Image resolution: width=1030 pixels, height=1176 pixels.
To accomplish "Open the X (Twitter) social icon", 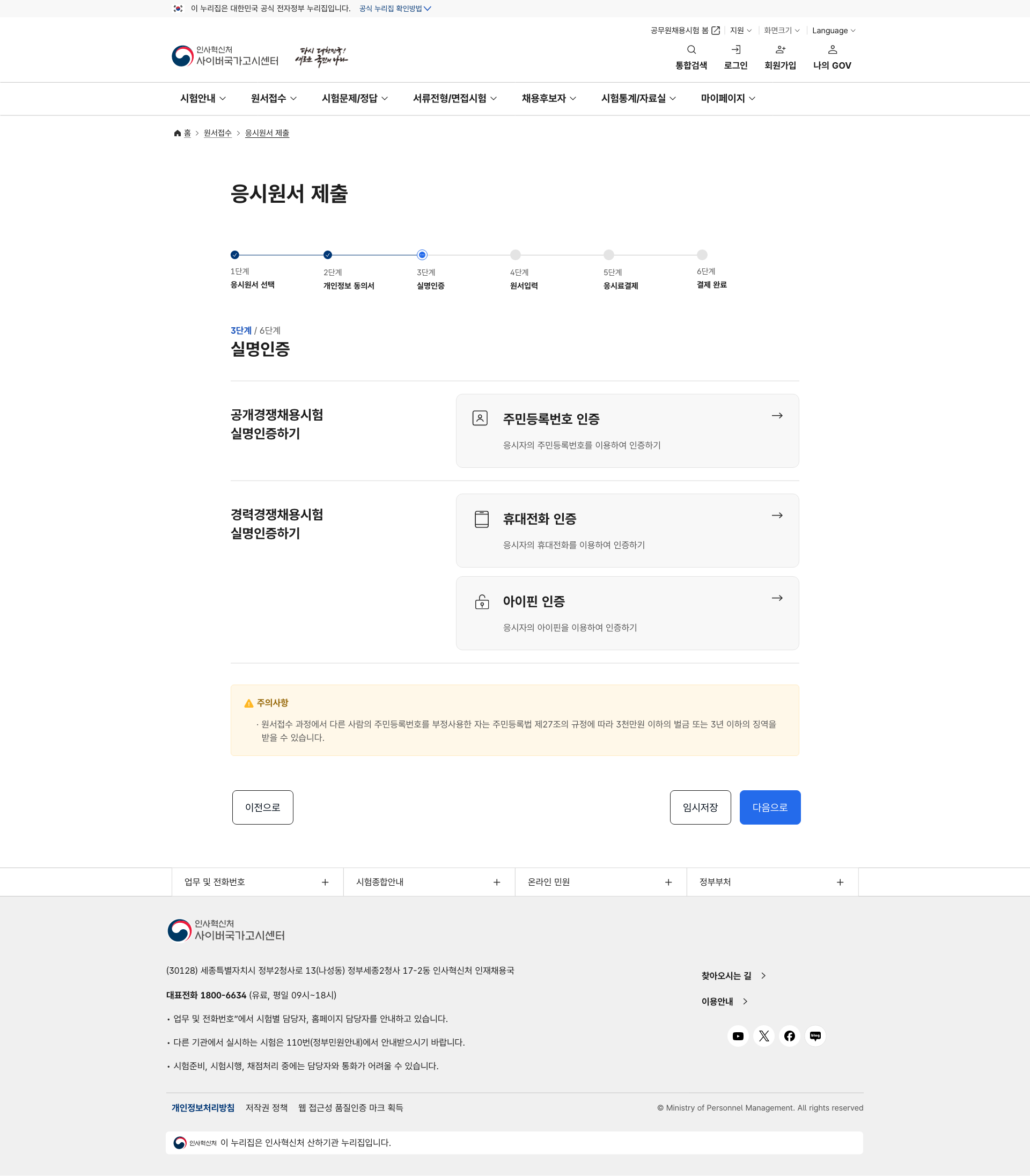I will 763,1036.
